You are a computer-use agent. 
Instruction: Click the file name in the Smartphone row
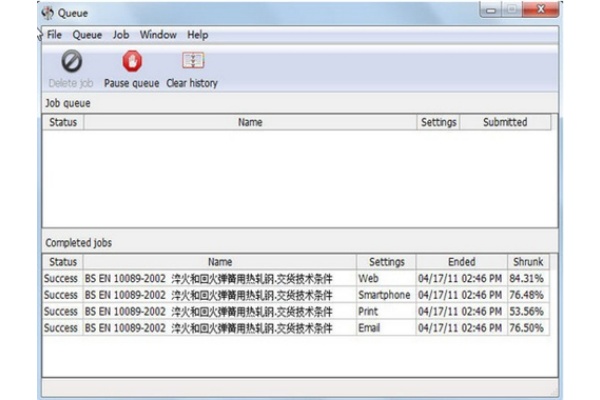[x=209, y=295]
